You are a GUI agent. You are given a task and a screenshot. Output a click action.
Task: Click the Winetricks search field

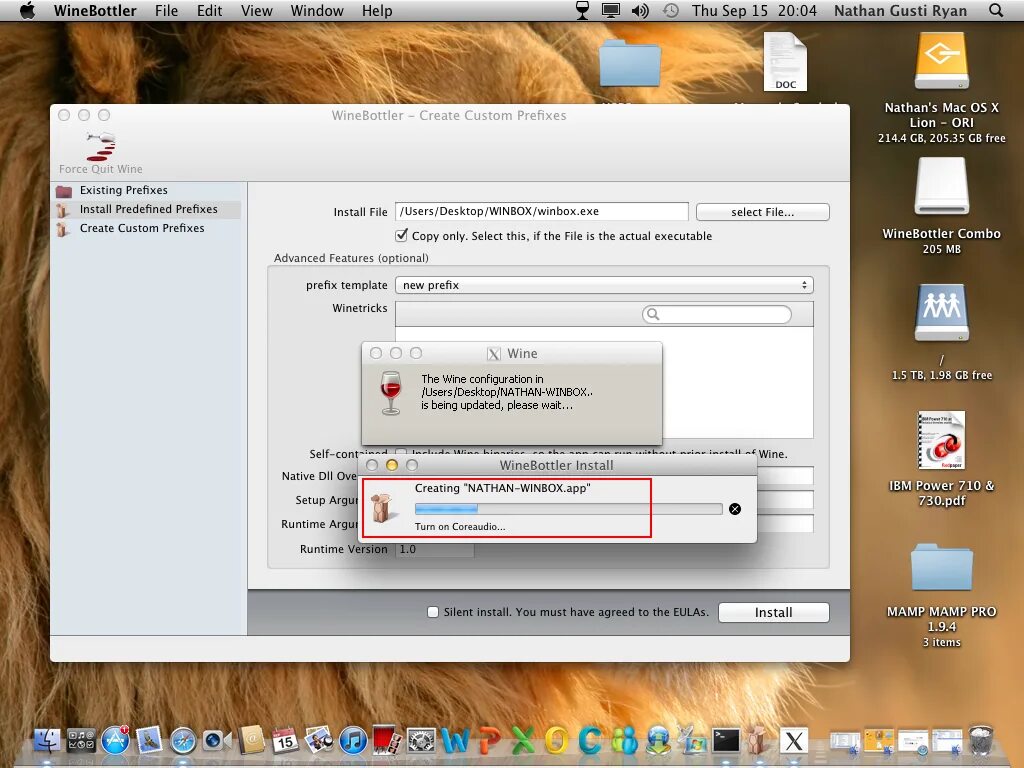click(716, 314)
